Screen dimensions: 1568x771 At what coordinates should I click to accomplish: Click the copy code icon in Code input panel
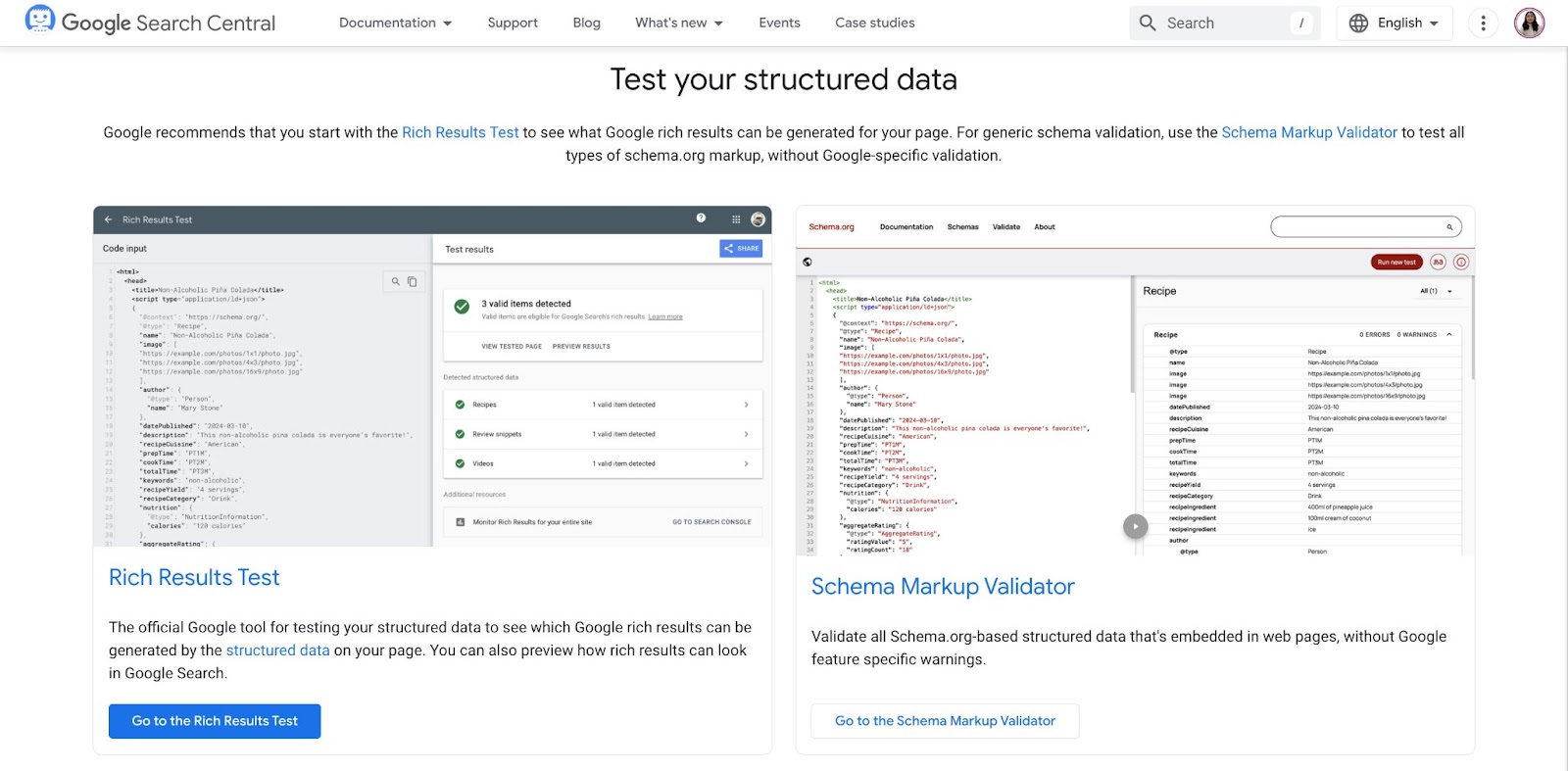coord(413,281)
